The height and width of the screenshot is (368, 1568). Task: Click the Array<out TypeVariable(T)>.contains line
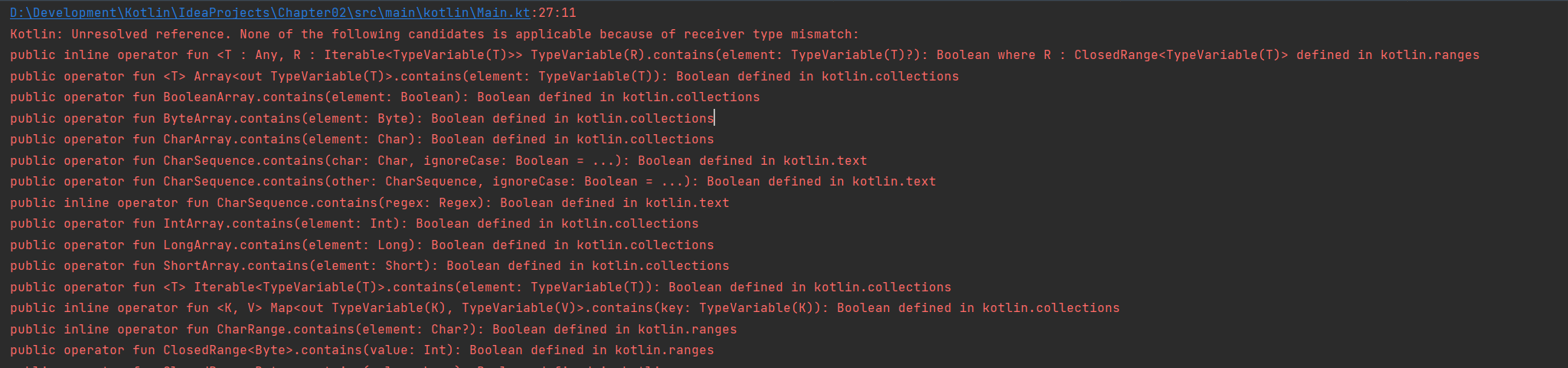(x=484, y=77)
